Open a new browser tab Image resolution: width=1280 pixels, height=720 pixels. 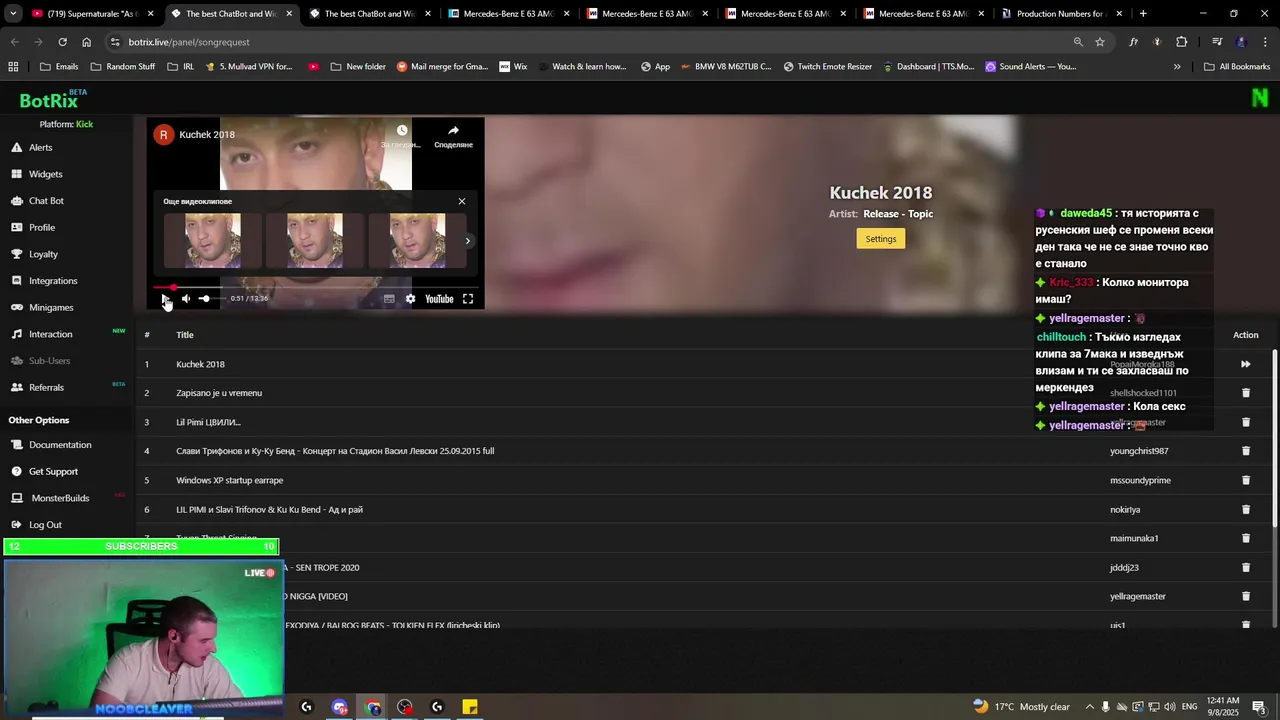[1143, 14]
